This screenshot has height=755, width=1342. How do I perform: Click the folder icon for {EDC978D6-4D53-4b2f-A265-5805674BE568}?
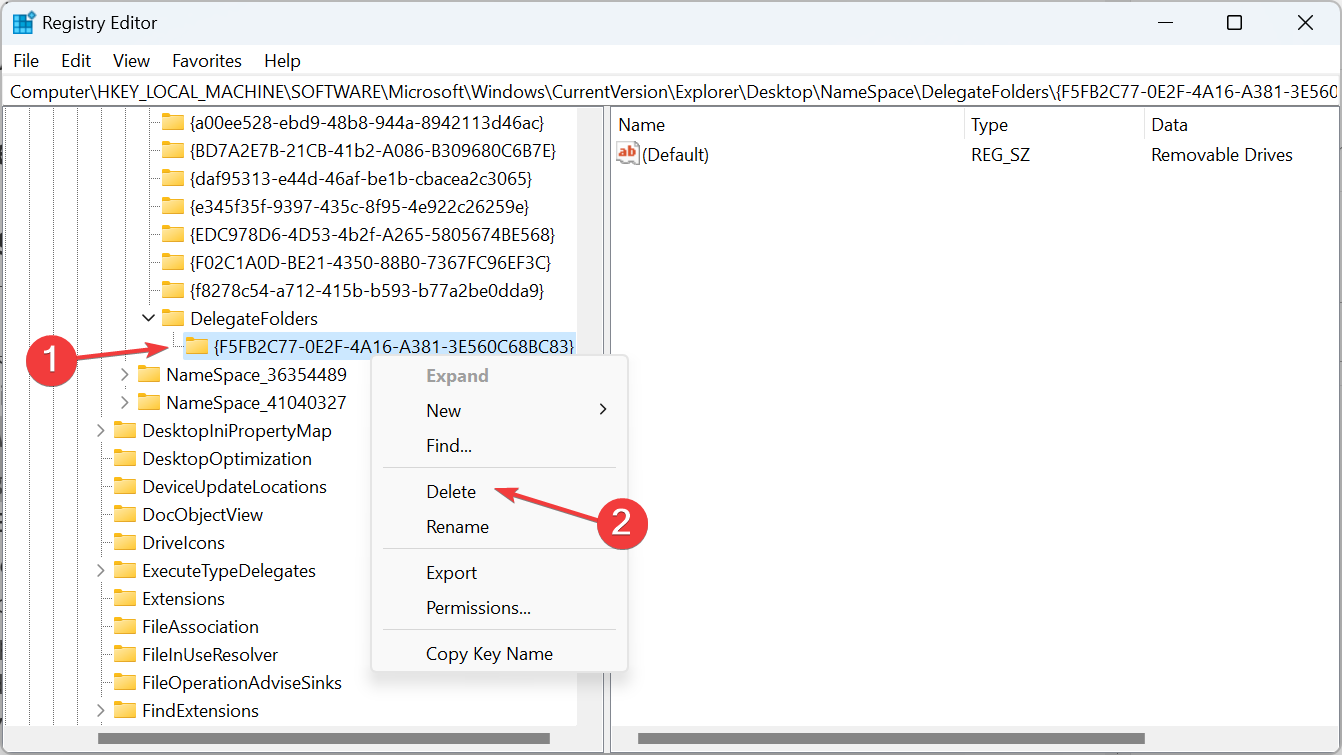(173, 235)
